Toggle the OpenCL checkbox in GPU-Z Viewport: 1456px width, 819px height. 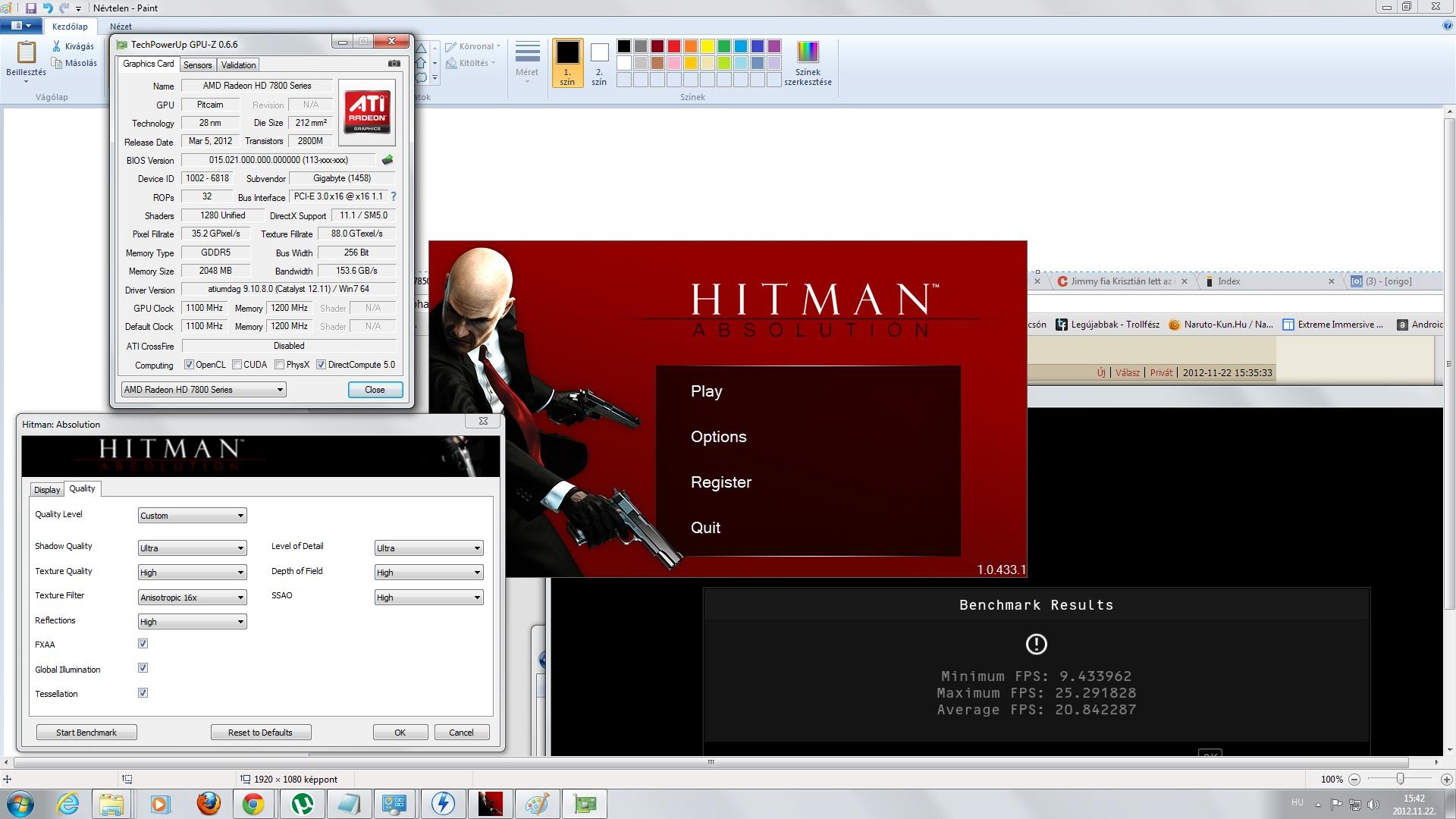[189, 365]
